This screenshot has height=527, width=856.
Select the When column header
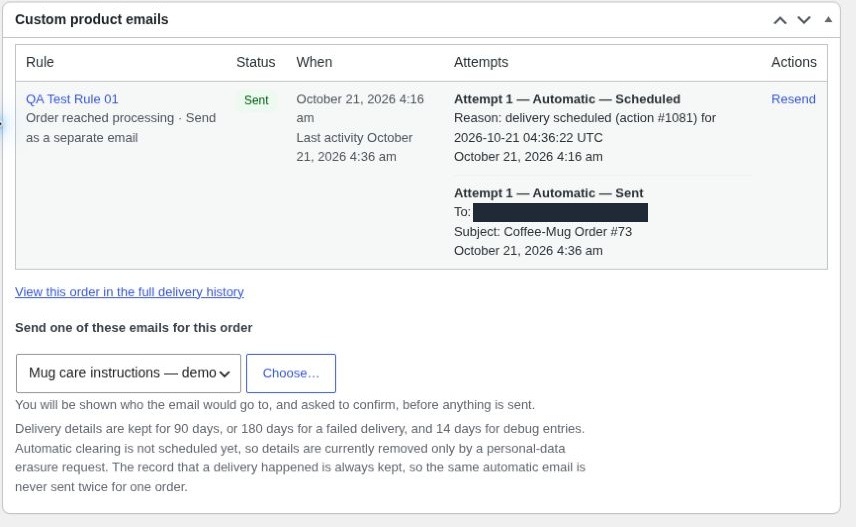[x=314, y=62]
